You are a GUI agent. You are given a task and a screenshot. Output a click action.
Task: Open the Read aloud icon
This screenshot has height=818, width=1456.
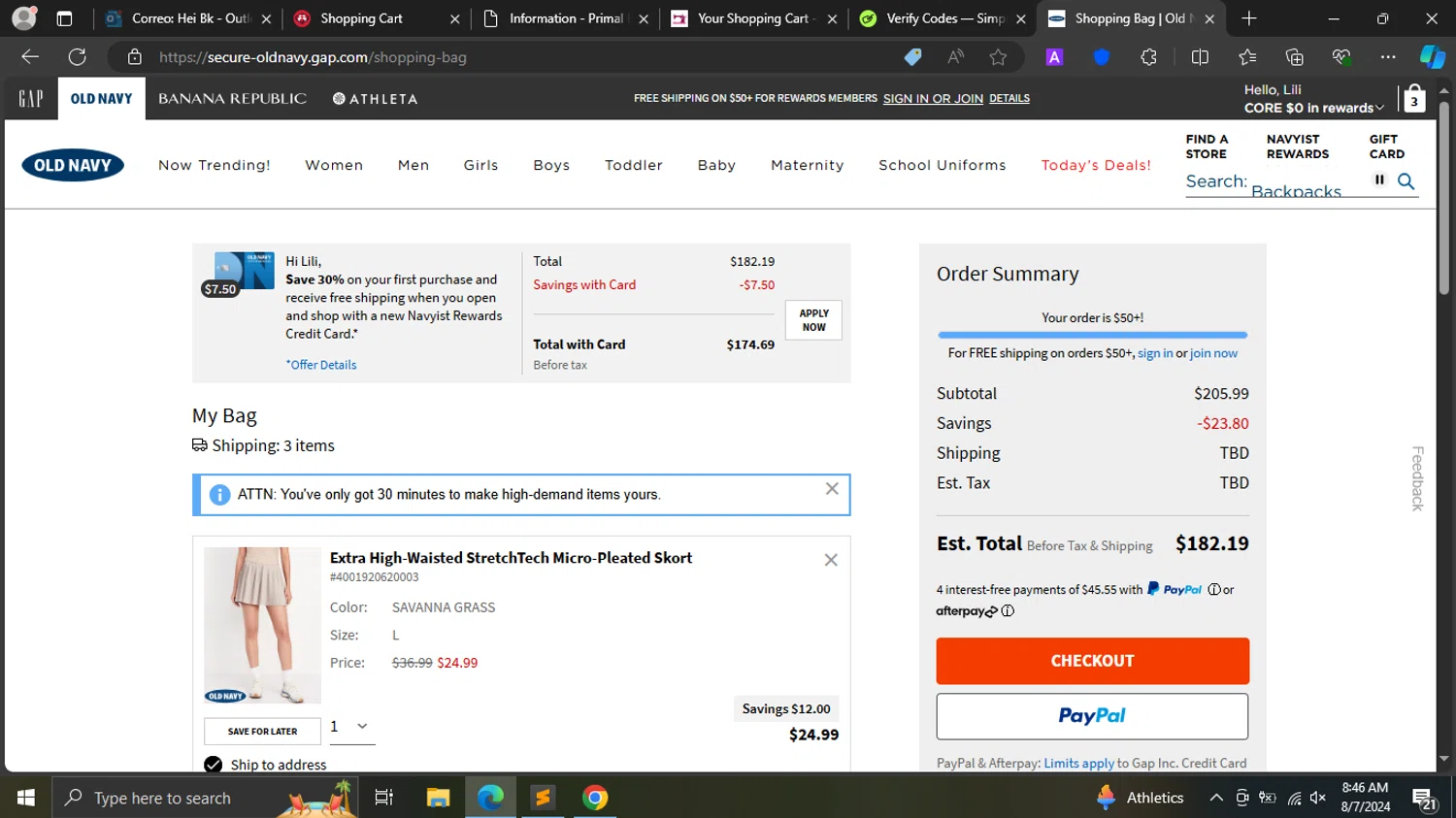(956, 57)
